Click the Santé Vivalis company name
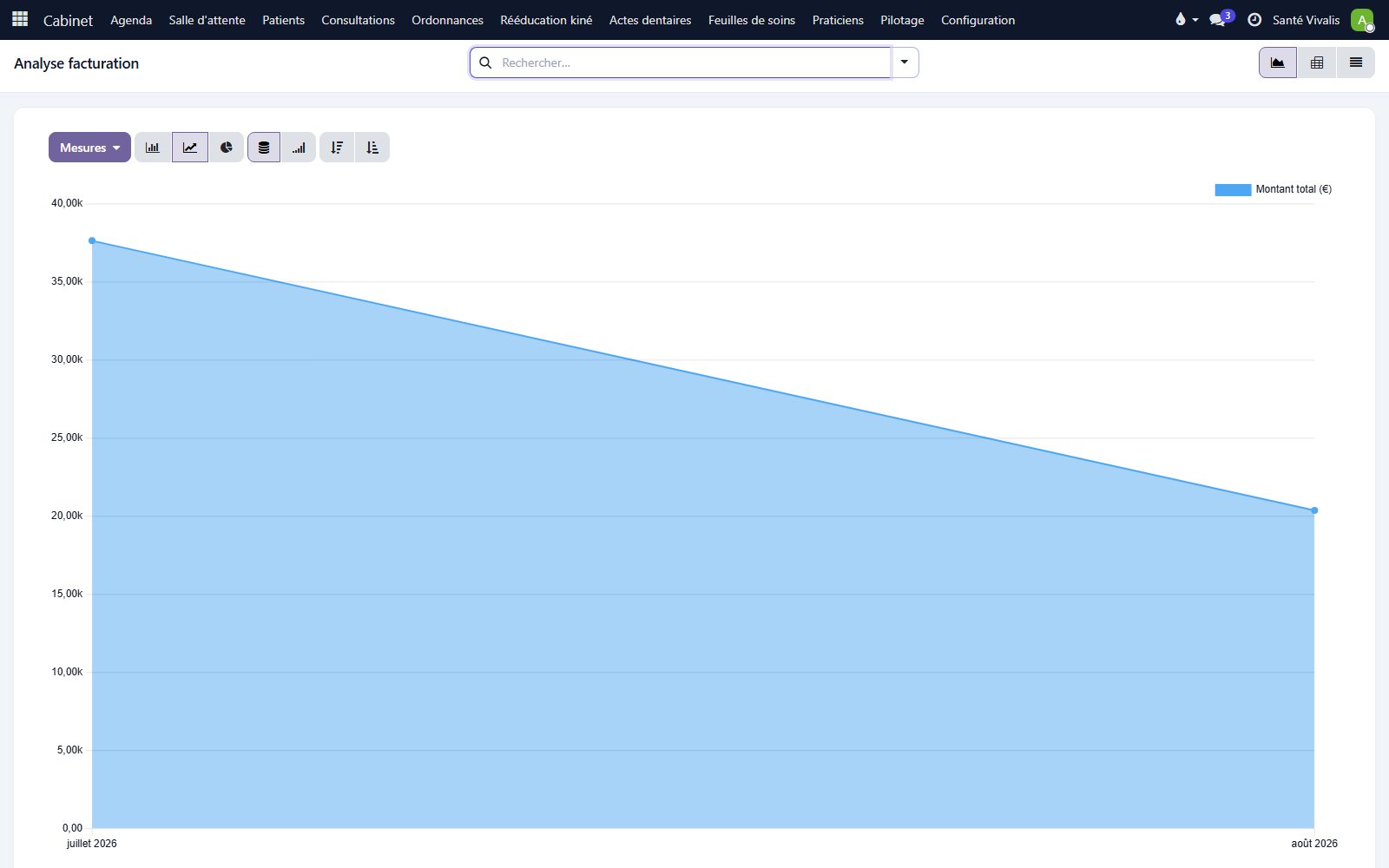The width and height of the screenshot is (1389, 868). click(x=1306, y=20)
